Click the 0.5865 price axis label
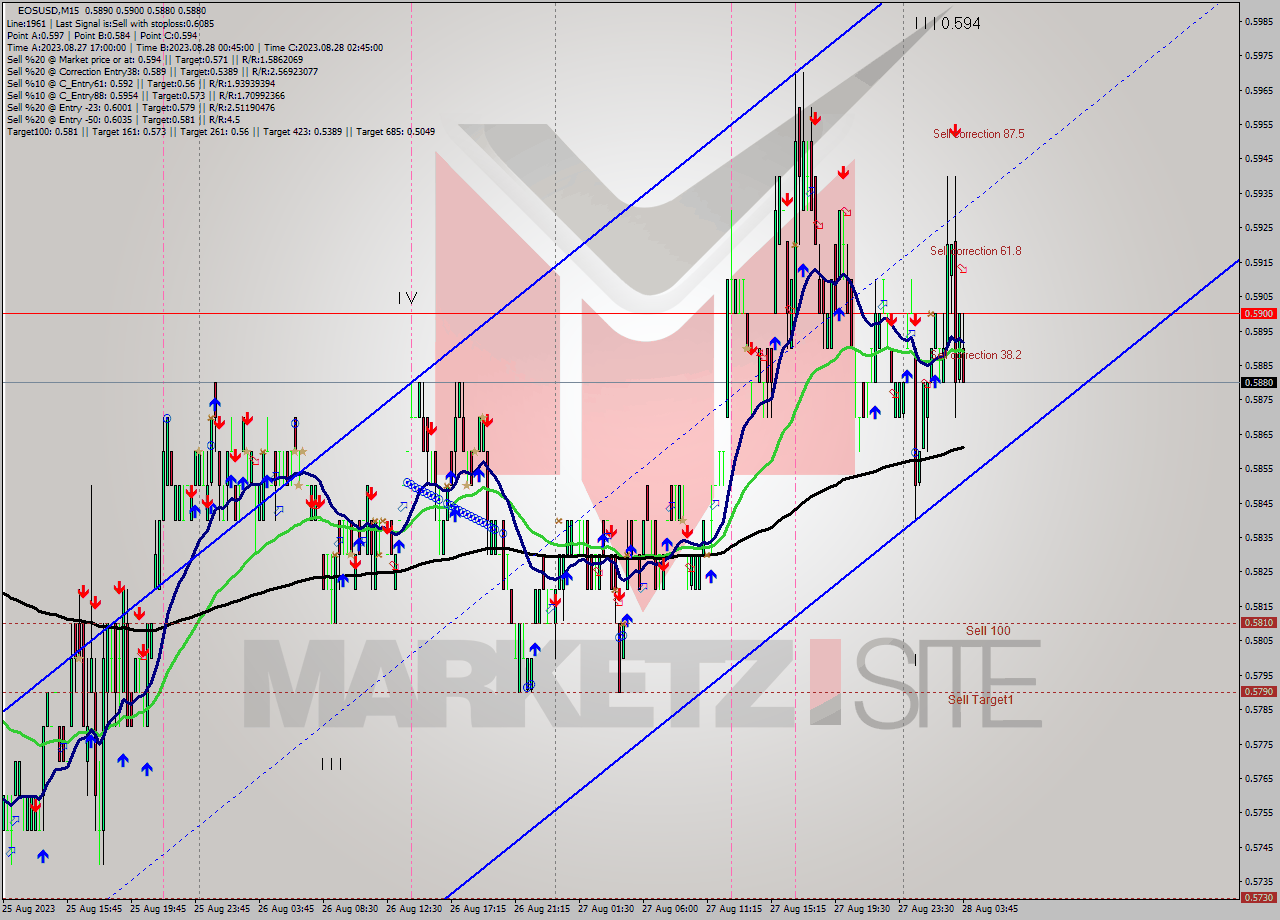Screen dimensions: 1280x920 coord(1258,435)
